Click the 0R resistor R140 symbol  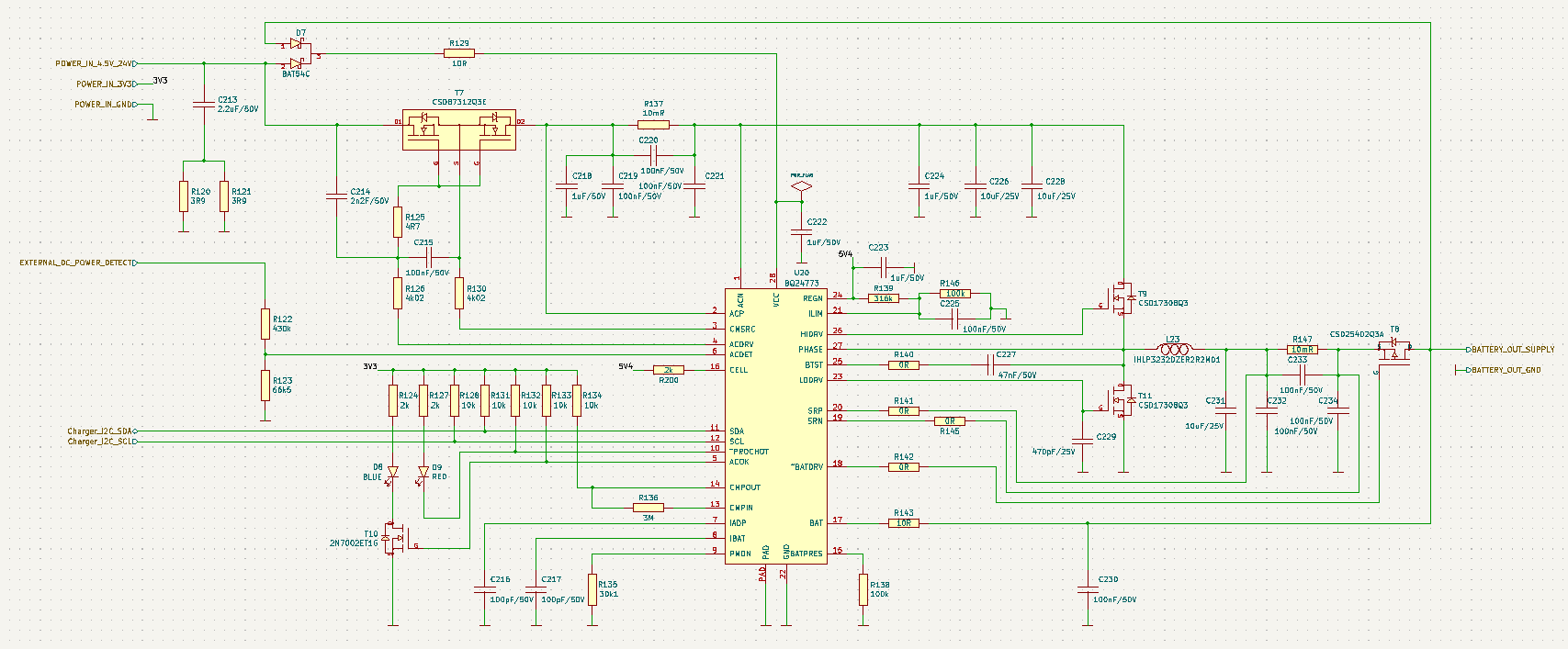click(x=904, y=364)
